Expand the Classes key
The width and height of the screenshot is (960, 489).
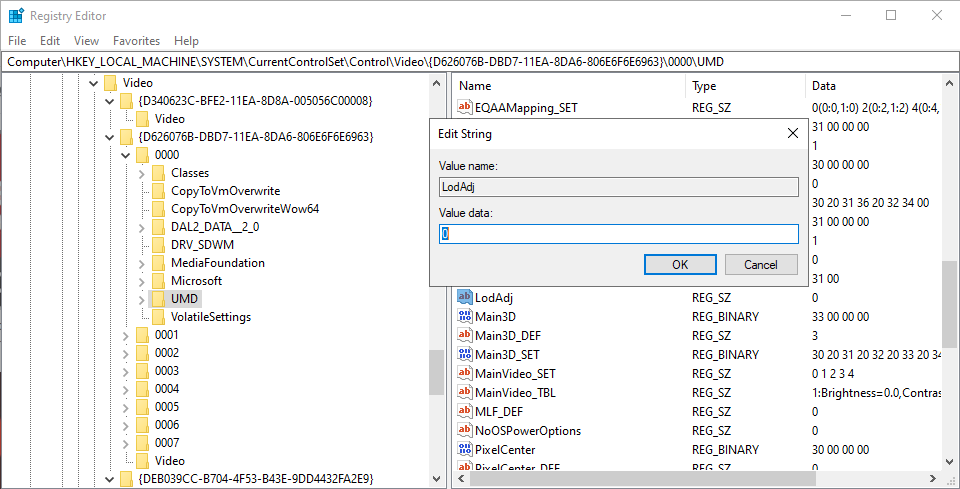[x=142, y=173]
